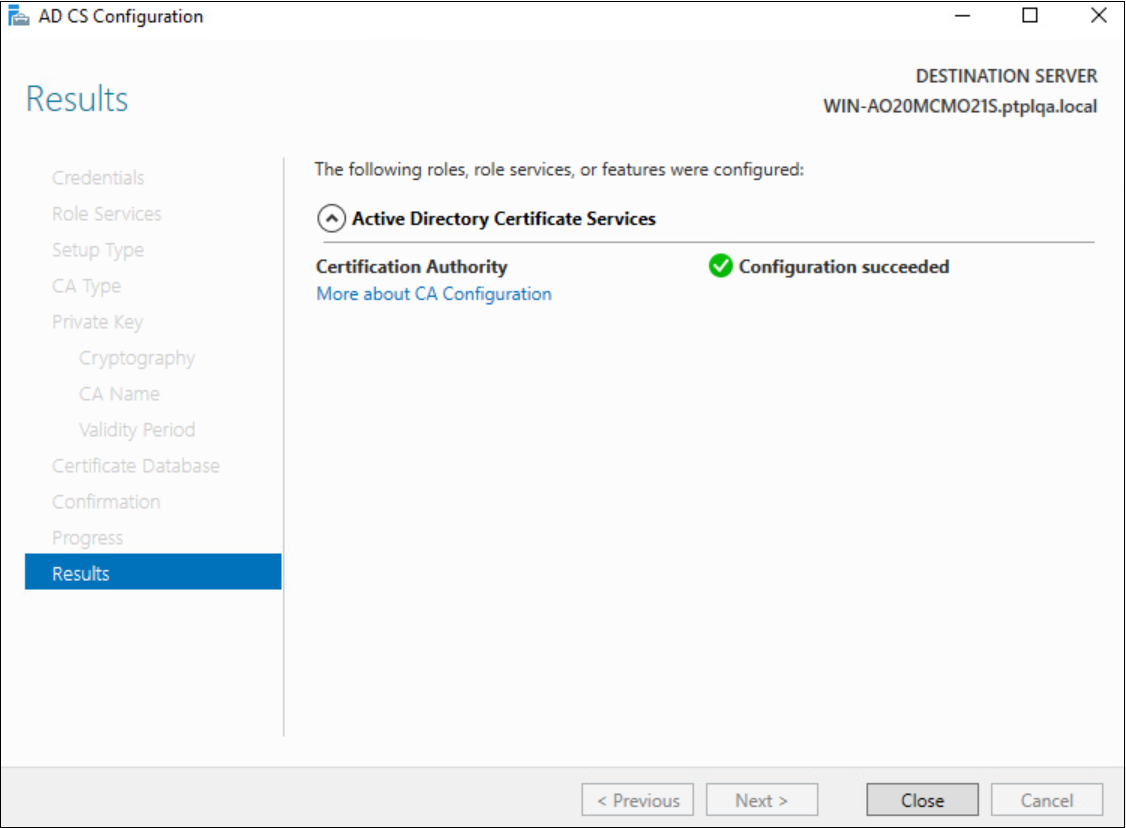Click the Cancel button
The image size is (1126, 828).
(x=1046, y=800)
